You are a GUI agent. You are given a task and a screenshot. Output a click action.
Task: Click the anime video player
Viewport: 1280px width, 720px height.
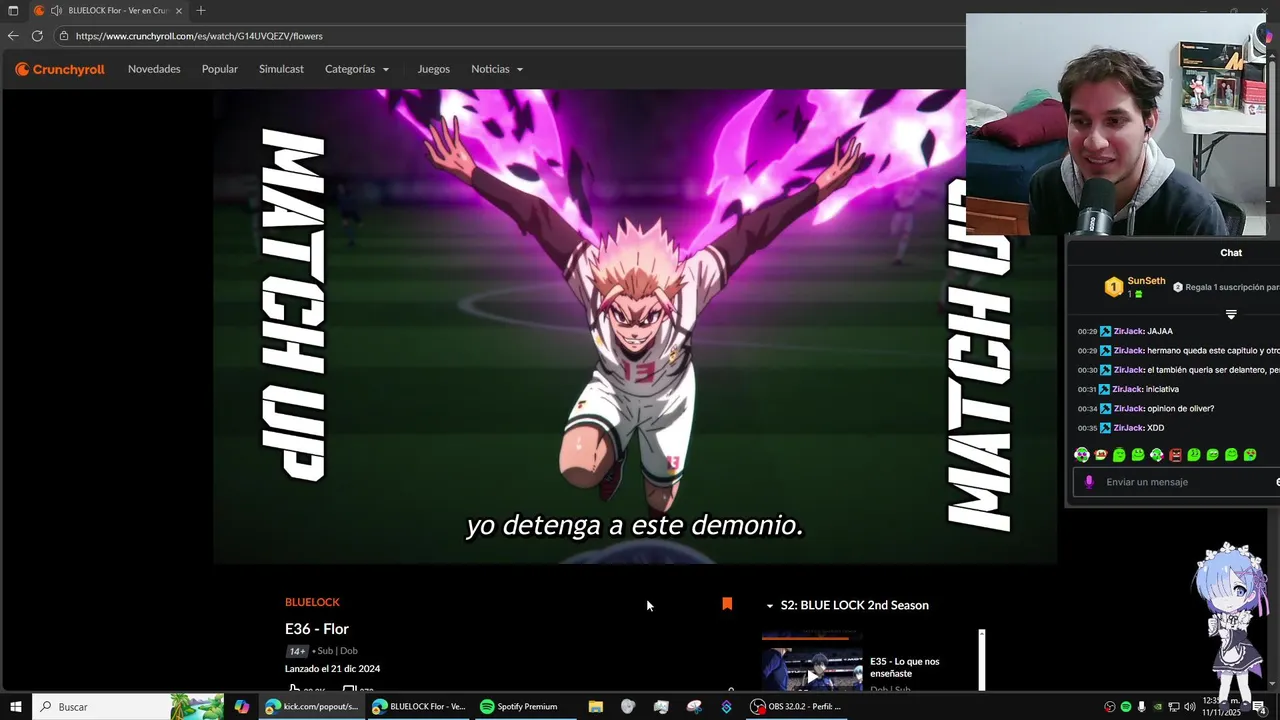tap(635, 327)
